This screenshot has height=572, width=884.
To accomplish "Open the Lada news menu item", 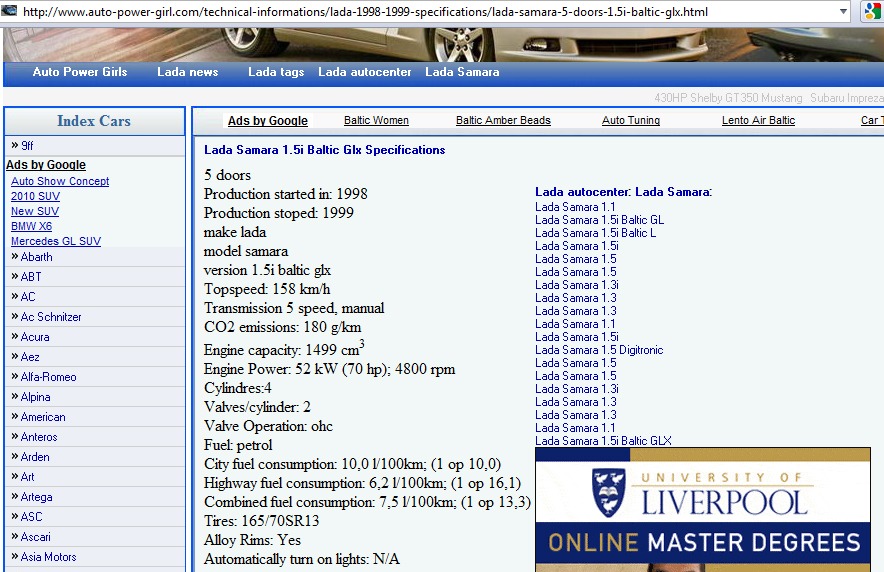I will (x=188, y=72).
